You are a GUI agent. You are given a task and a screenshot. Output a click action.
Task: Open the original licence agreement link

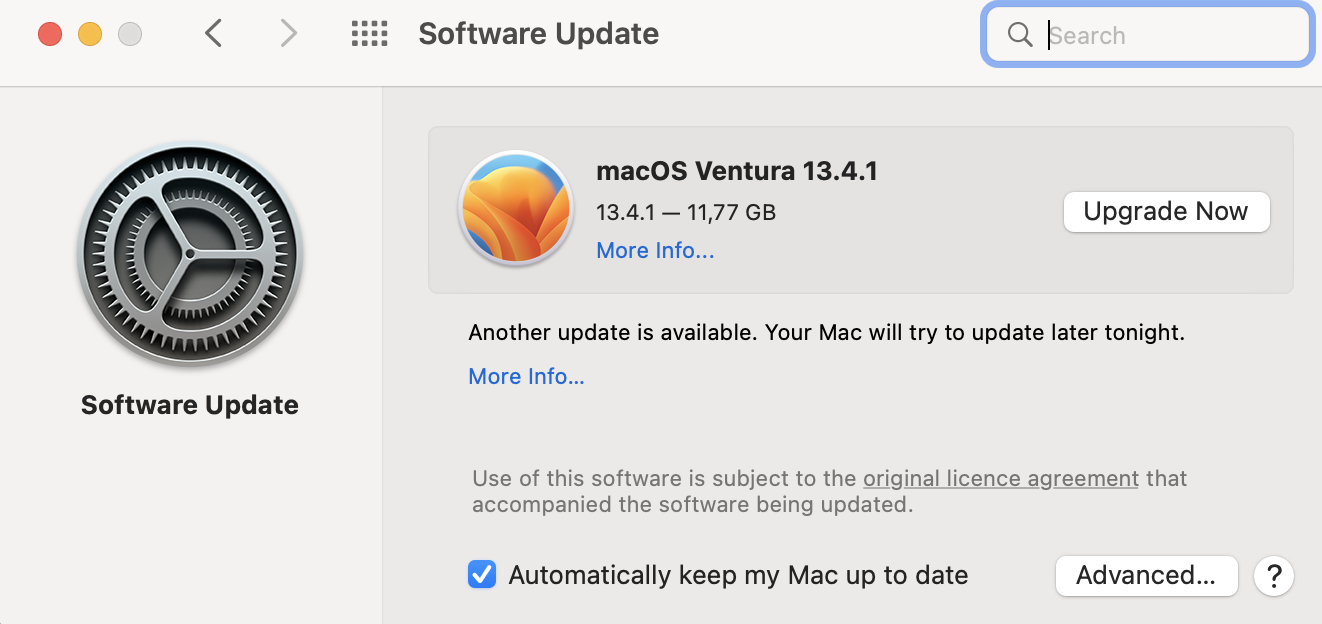(x=1001, y=478)
